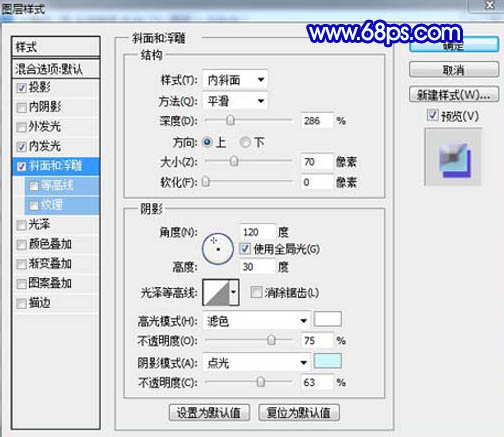504x437 pixels.
Task: Click the layer style preview thumbnail
Action: (x=453, y=156)
